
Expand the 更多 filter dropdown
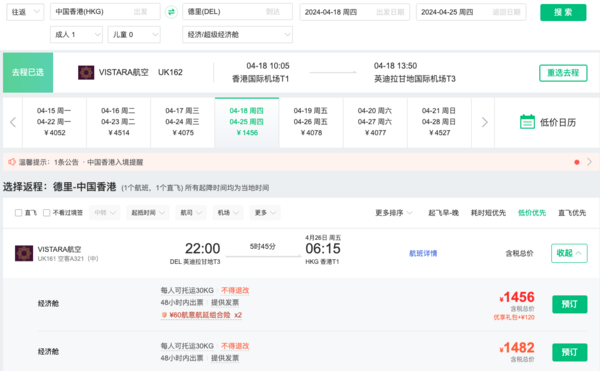click(265, 213)
